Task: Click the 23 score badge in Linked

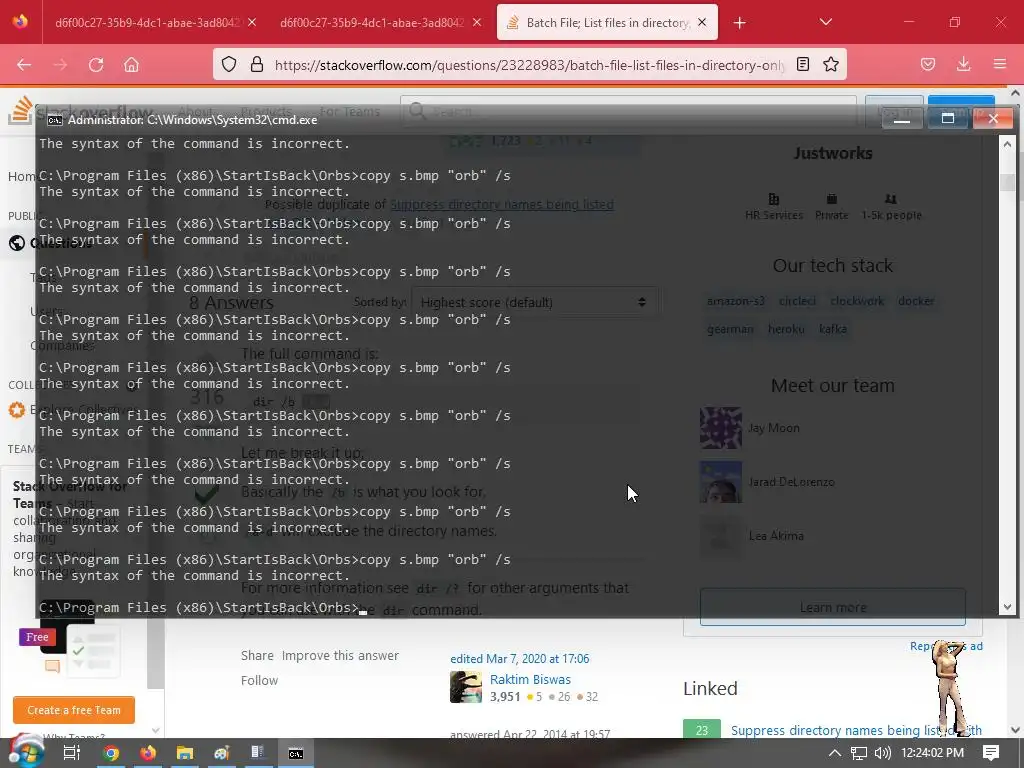Action: click(702, 730)
